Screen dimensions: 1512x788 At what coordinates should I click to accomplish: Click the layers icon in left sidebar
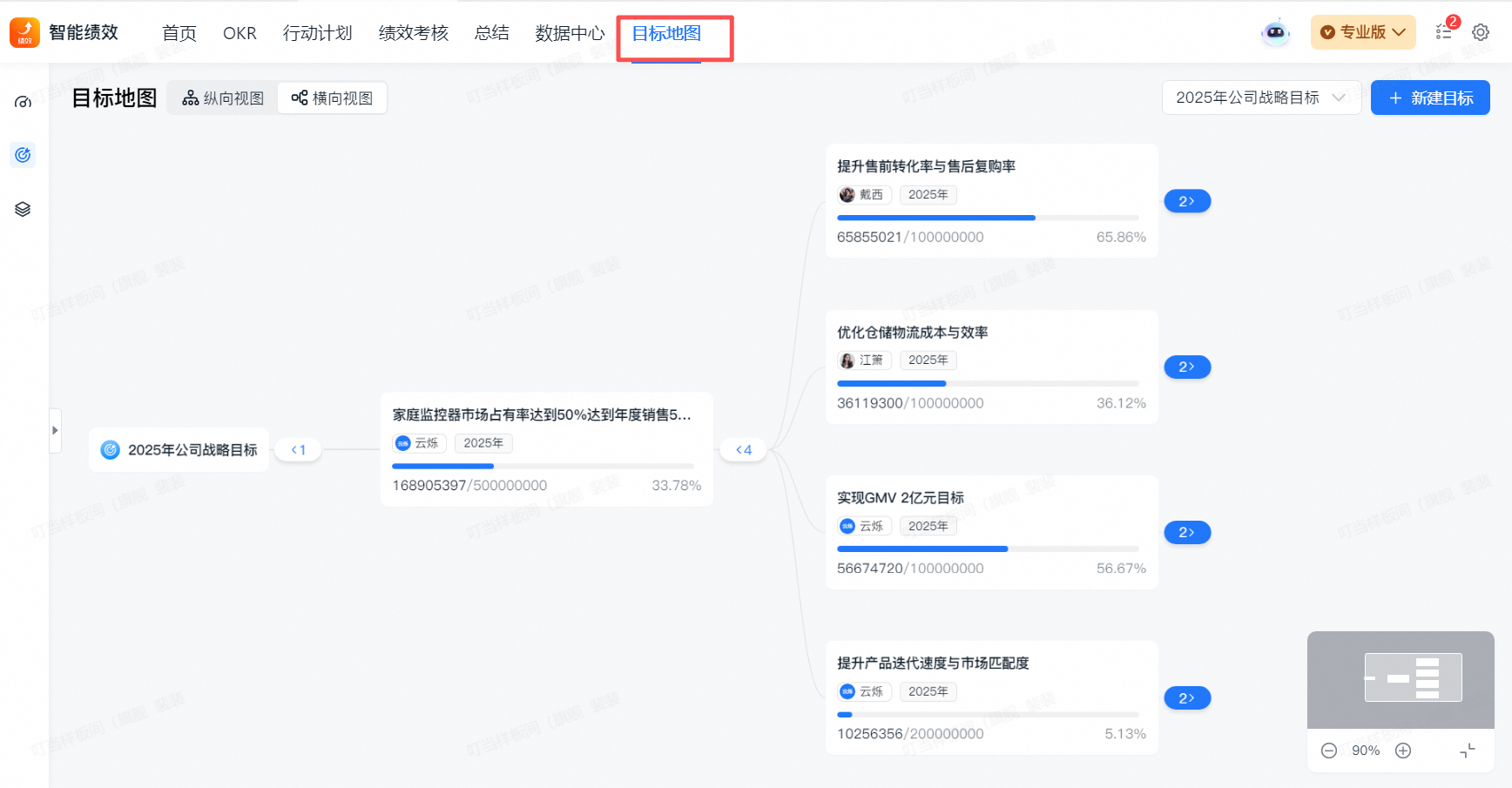[x=23, y=208]
